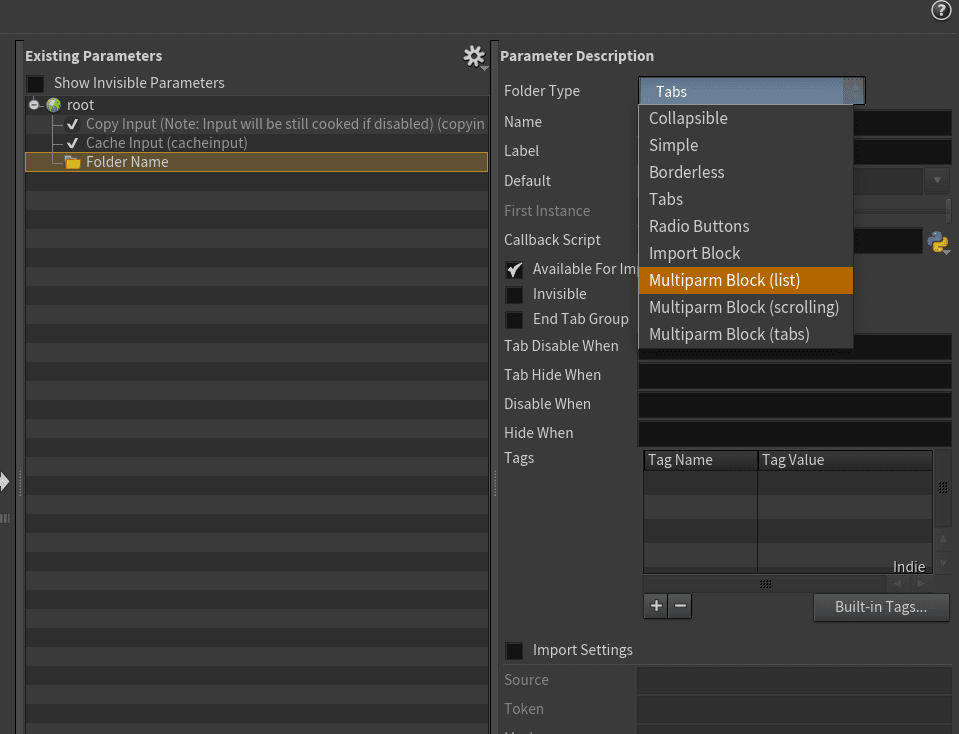Screen dimensions: 959x734
Task: Click the root node globe icon
Action: tap(53, 105)
